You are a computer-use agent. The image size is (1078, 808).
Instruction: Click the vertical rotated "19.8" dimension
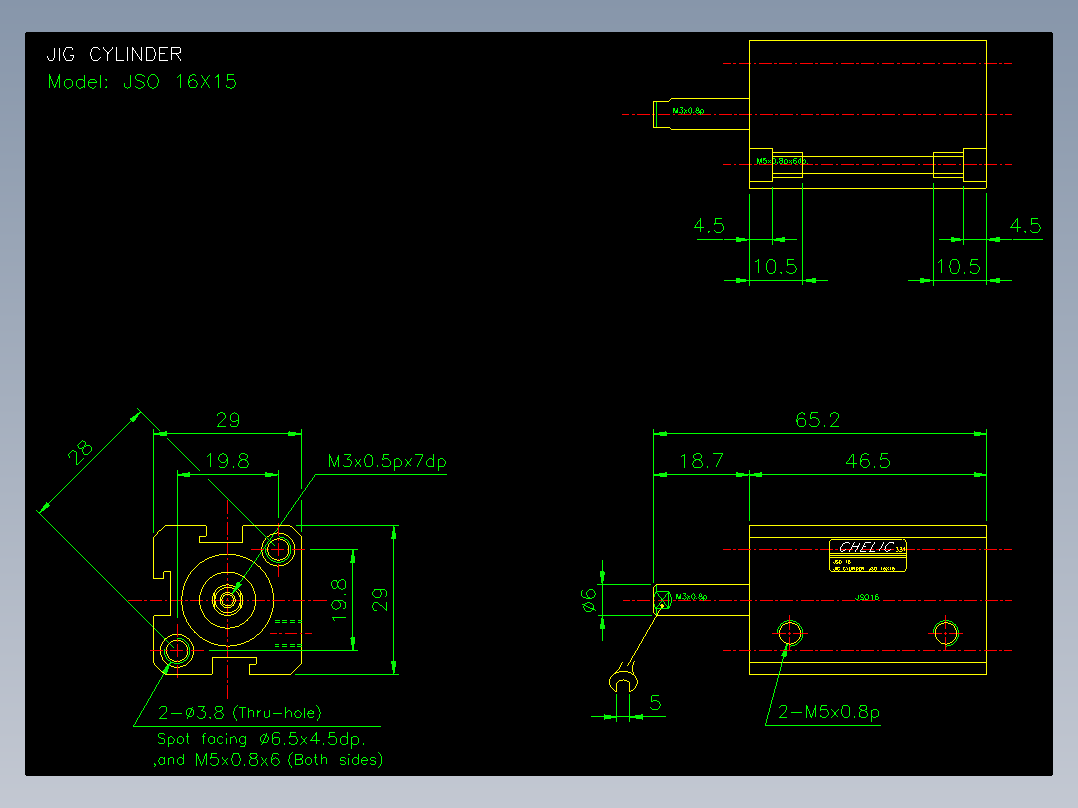click(x=339, y=600)
